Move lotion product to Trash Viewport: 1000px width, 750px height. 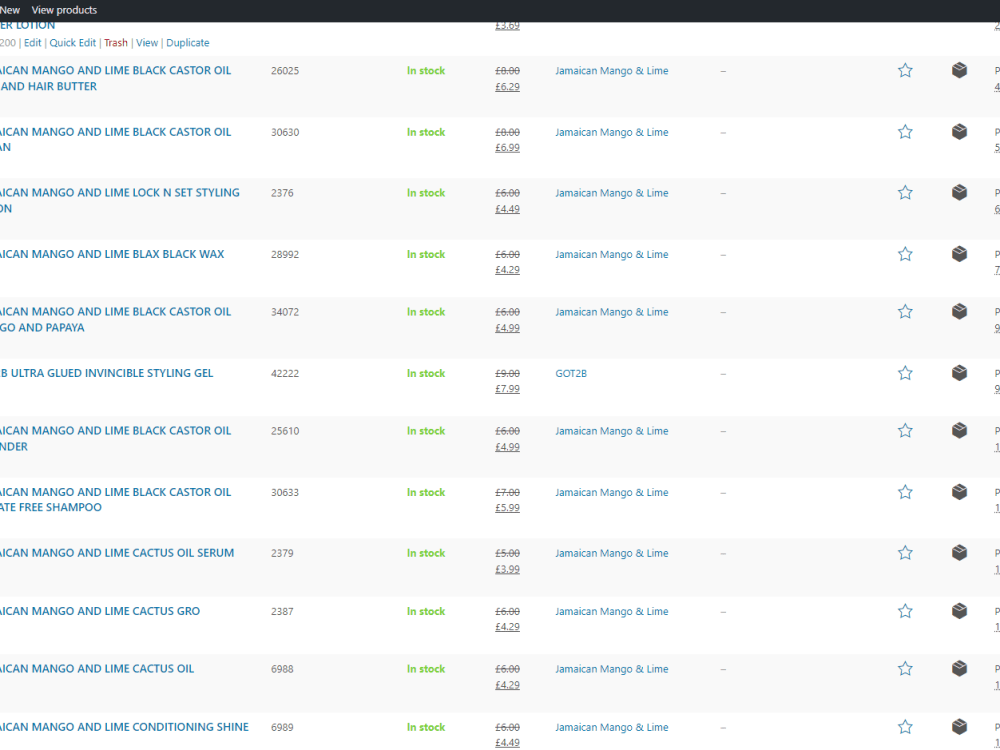click(115, 43)
